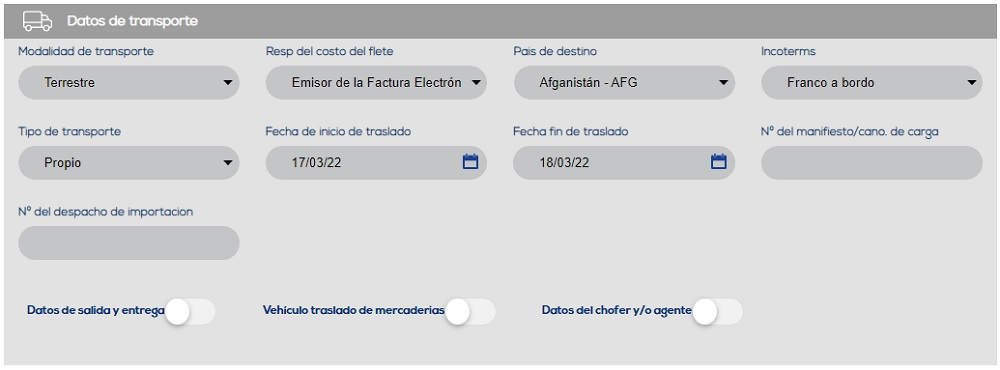Viewport: 1000px width, 370px height.
Task: Expand the Afganistán - AFG country selector
Action: (624, 83)
